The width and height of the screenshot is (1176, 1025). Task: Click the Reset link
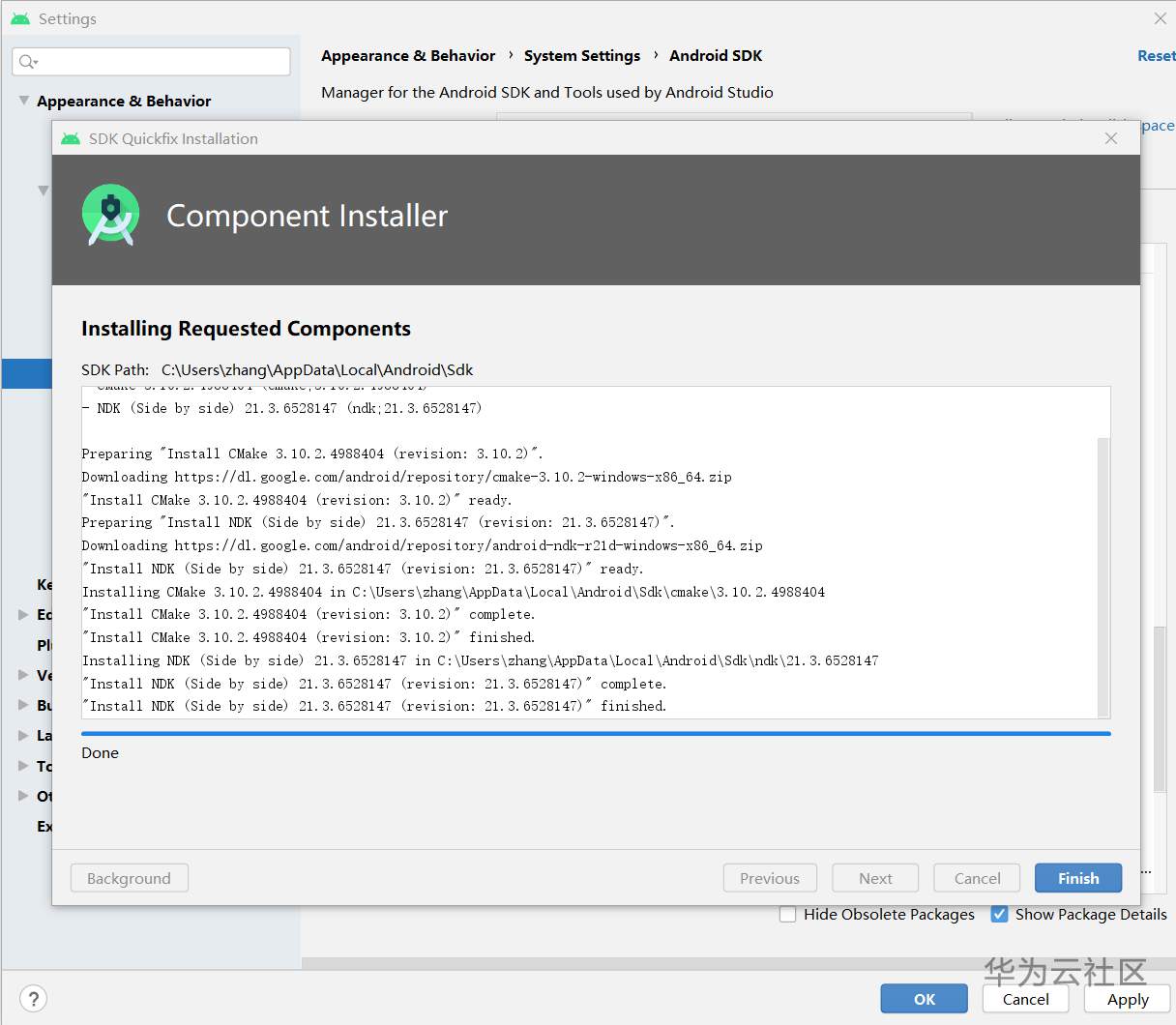[1156, 56]
